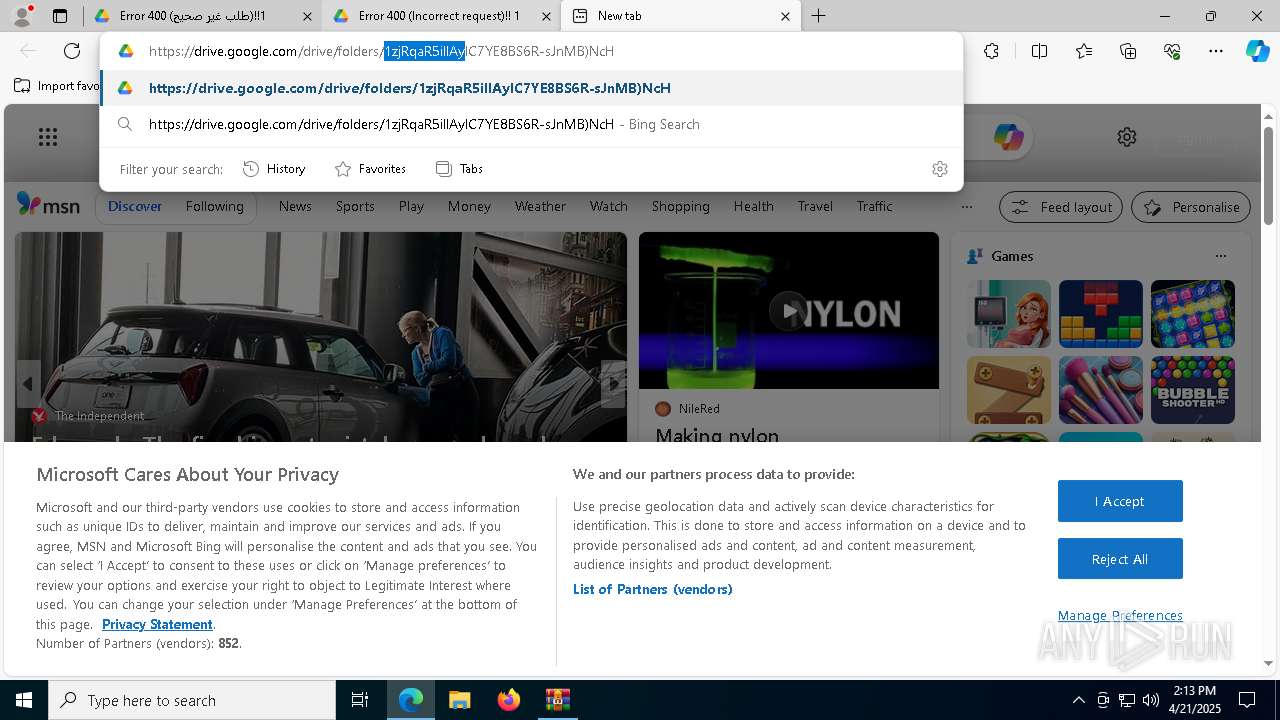Open the Sports category
Screen dimensions: 1280x720
point(355,207)
